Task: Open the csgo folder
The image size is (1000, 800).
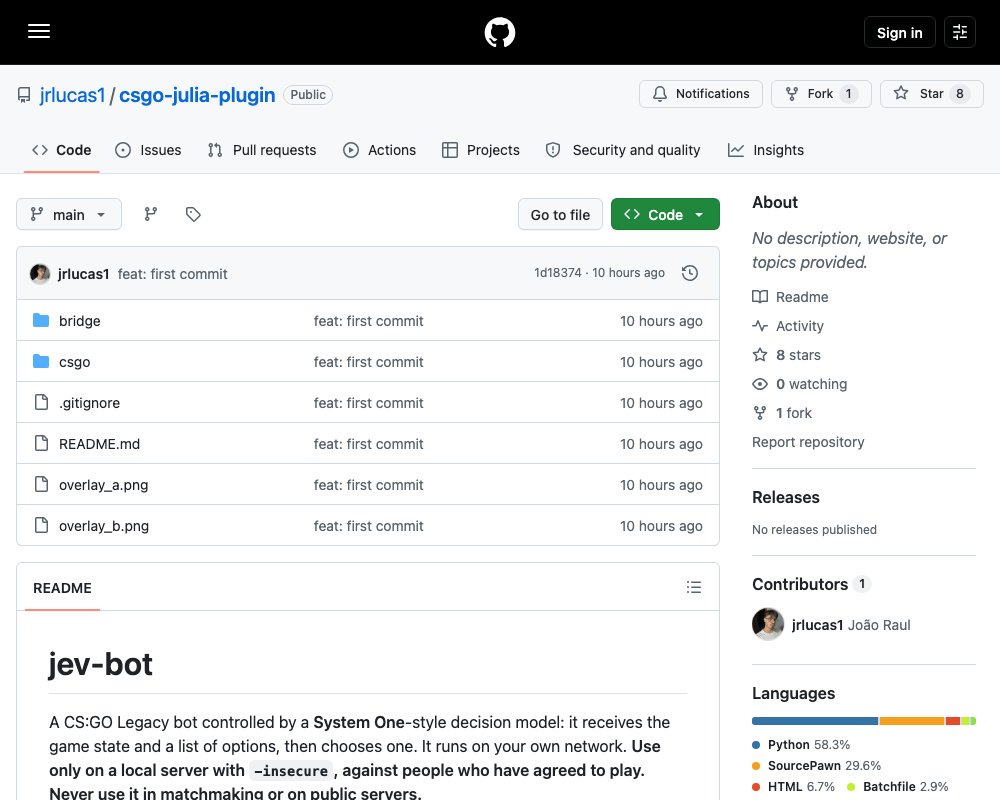Action: [75, 362]
